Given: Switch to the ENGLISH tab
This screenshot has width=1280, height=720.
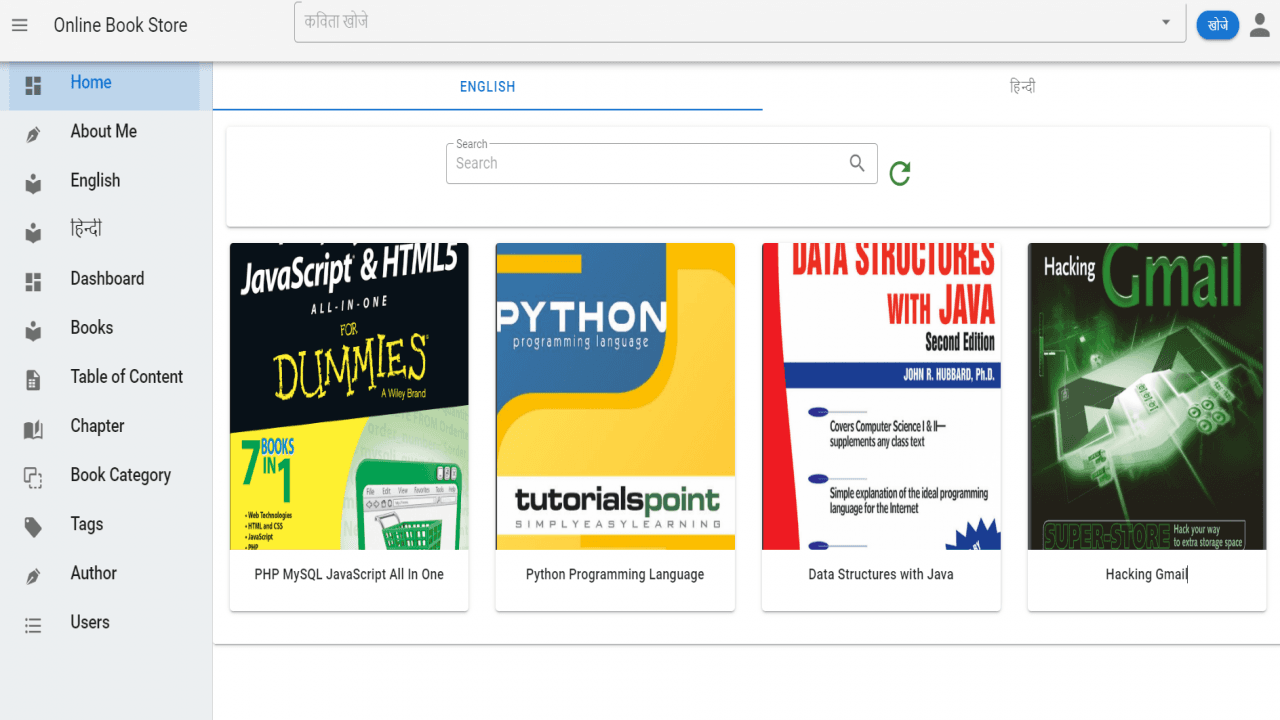Looking at the screenshot, I should [x=488, y=86].
